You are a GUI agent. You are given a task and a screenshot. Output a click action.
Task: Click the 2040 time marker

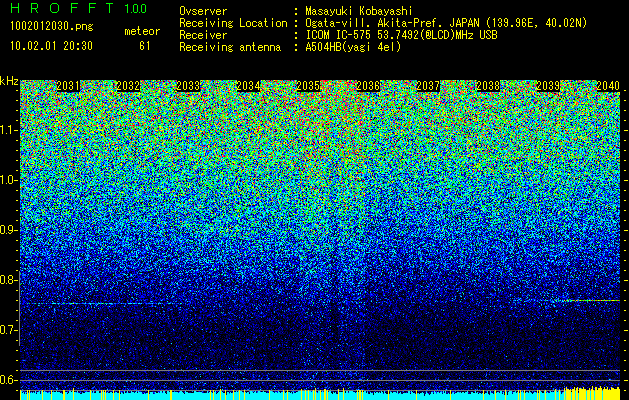point(608,86)
